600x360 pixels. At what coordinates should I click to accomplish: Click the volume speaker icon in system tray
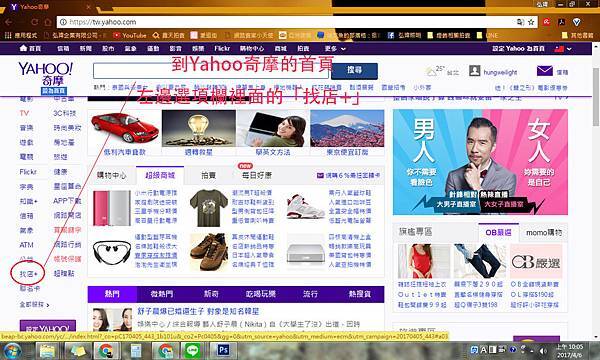pyautogui.click(x=543, y=350)
